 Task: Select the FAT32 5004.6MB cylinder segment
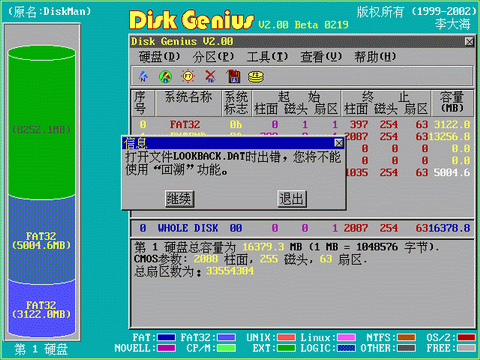tap(42, 241)
